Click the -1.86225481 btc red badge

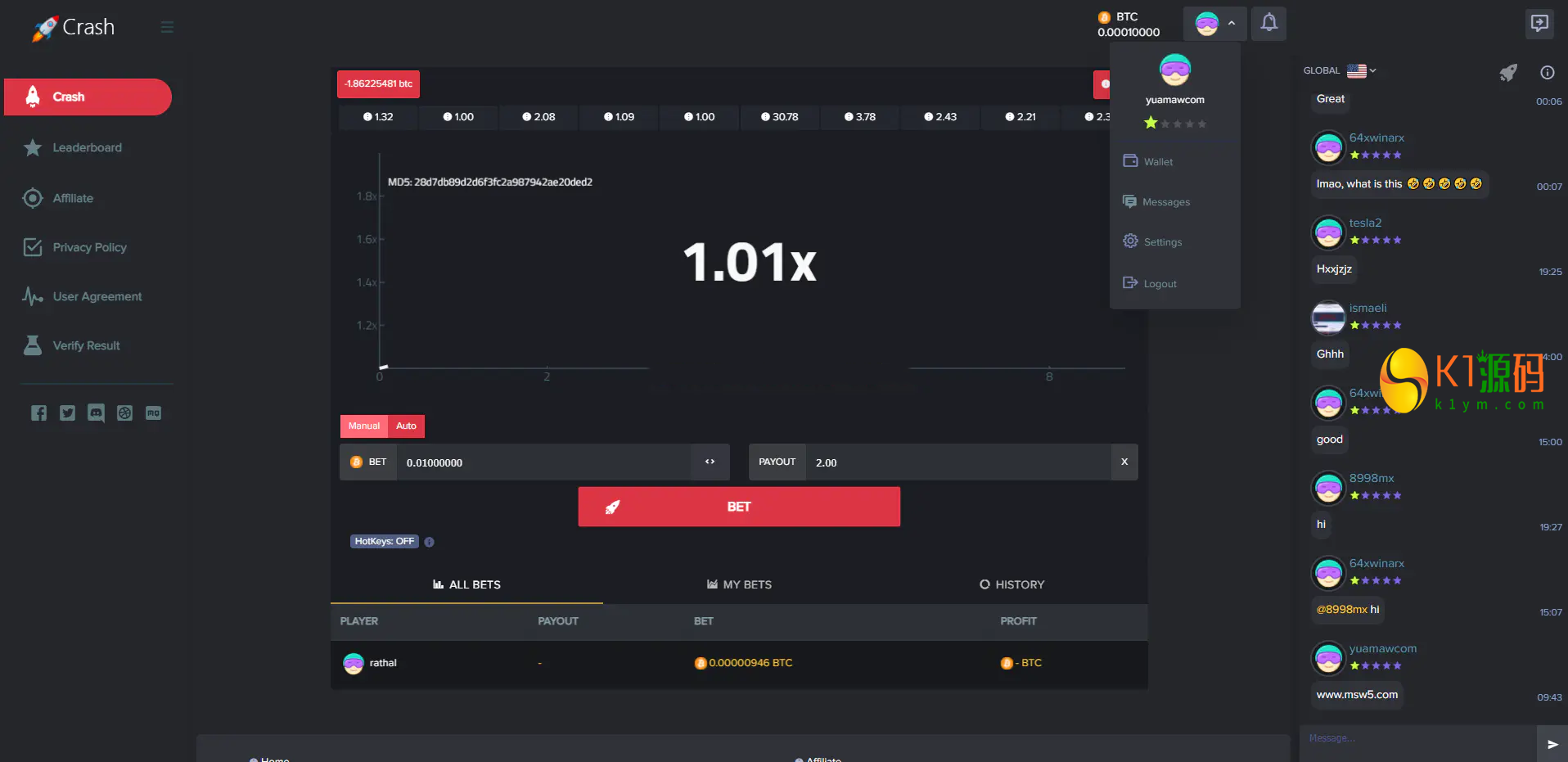378,84
